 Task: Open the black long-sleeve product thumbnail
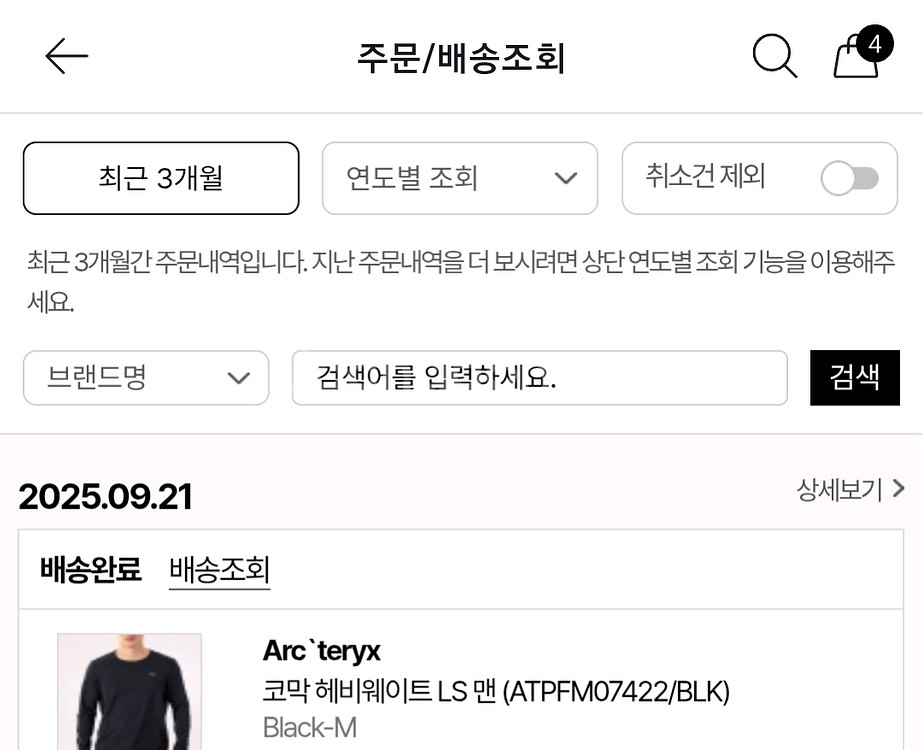point(129,692)
